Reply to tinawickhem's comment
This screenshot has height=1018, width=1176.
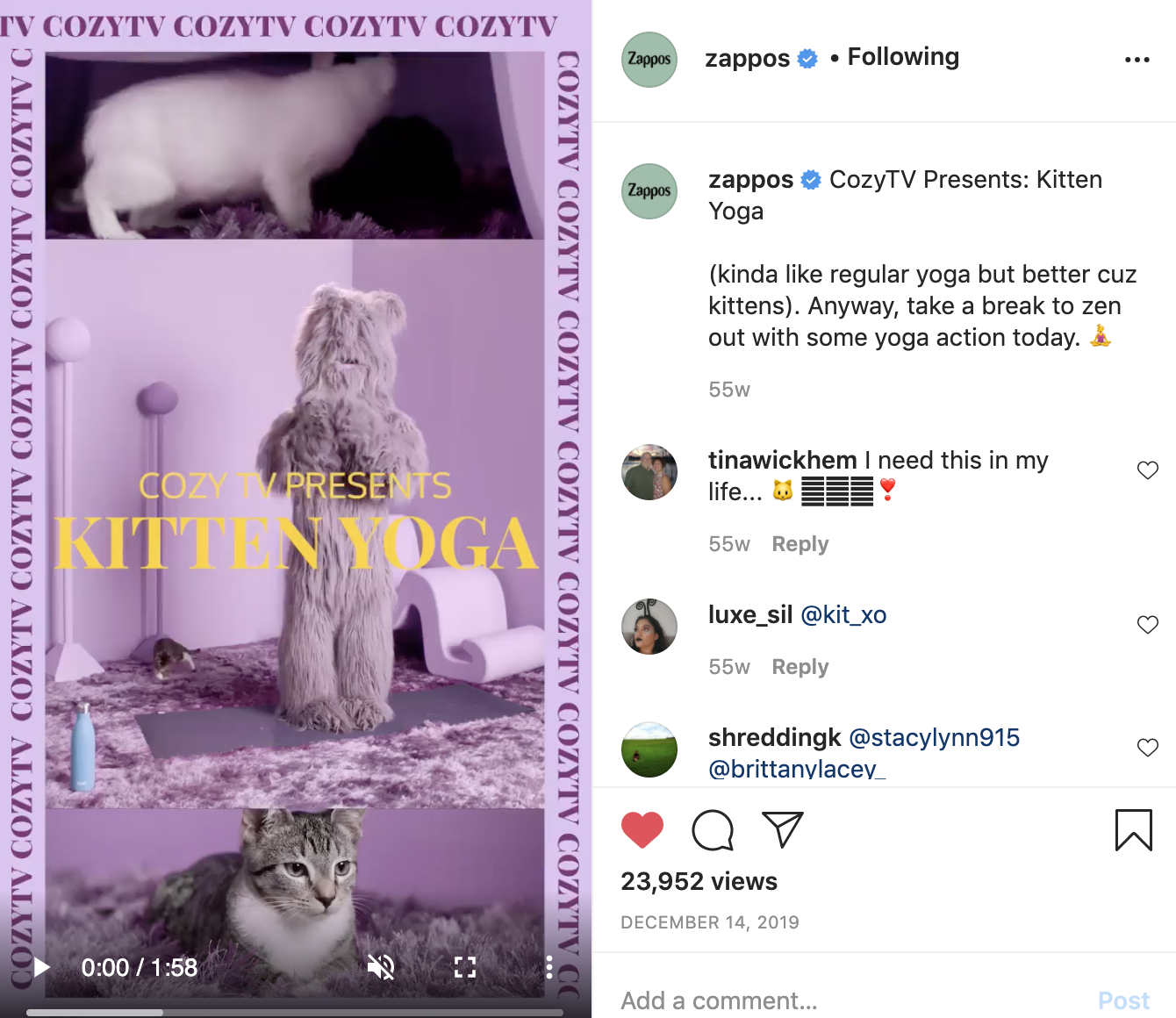[800, 544]
